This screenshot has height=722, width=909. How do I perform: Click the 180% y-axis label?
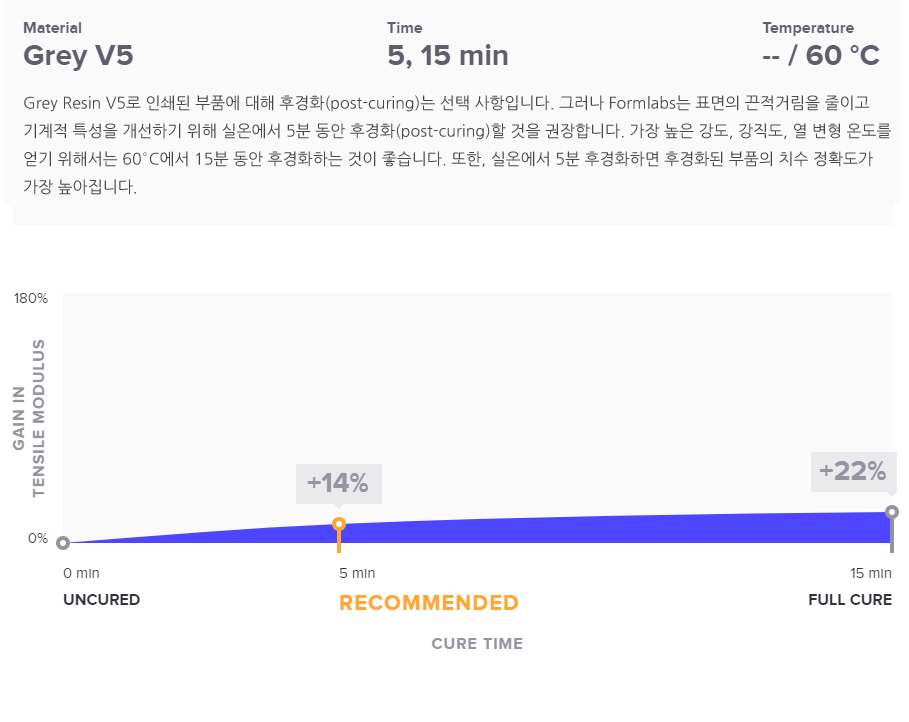pyautogui.click(x=31, y=299)
